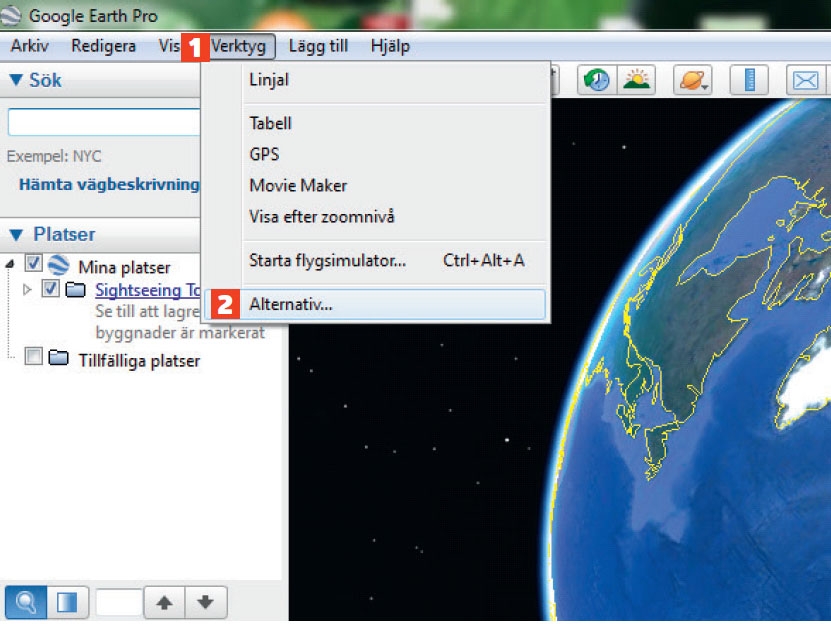The height and width of the screenshot is (624, 831).
Task: Click the Hämta vägbeskrivning link
Action: point(108,185)
